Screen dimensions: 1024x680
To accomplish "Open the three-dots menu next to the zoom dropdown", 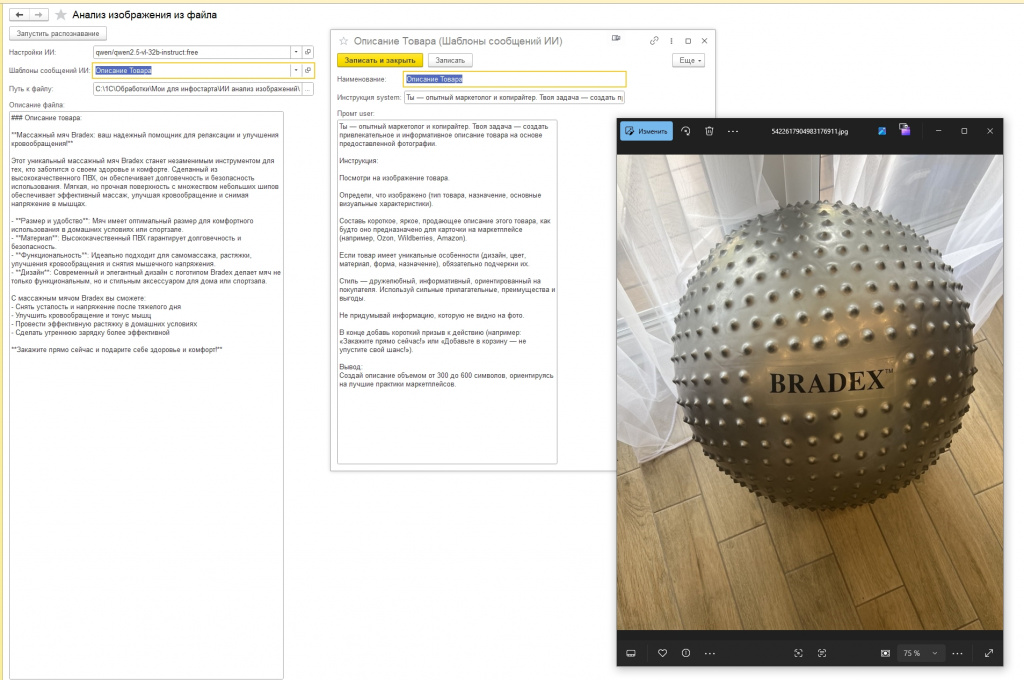I will point(957,653).
